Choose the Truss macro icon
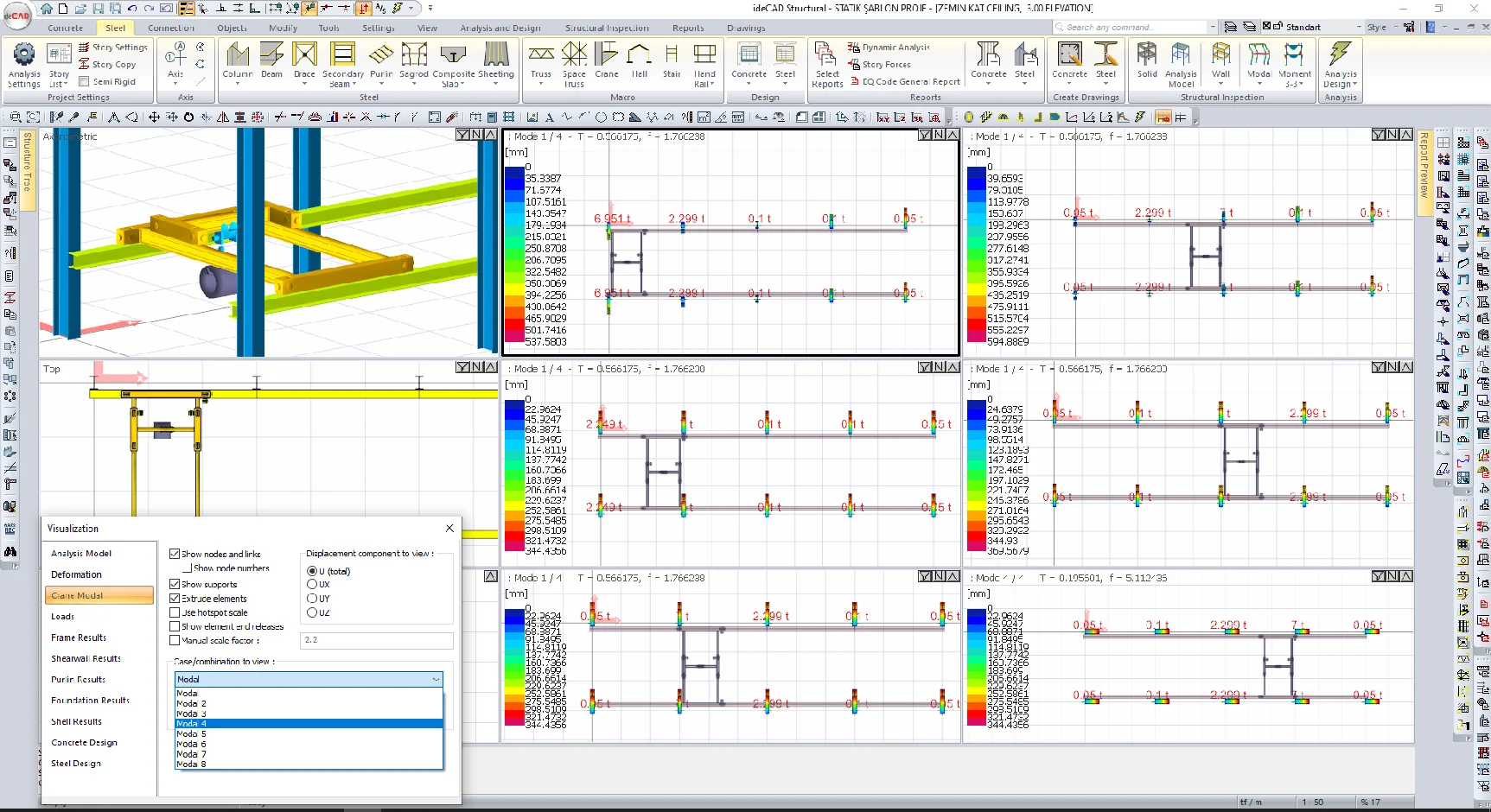 coord(541,63)
